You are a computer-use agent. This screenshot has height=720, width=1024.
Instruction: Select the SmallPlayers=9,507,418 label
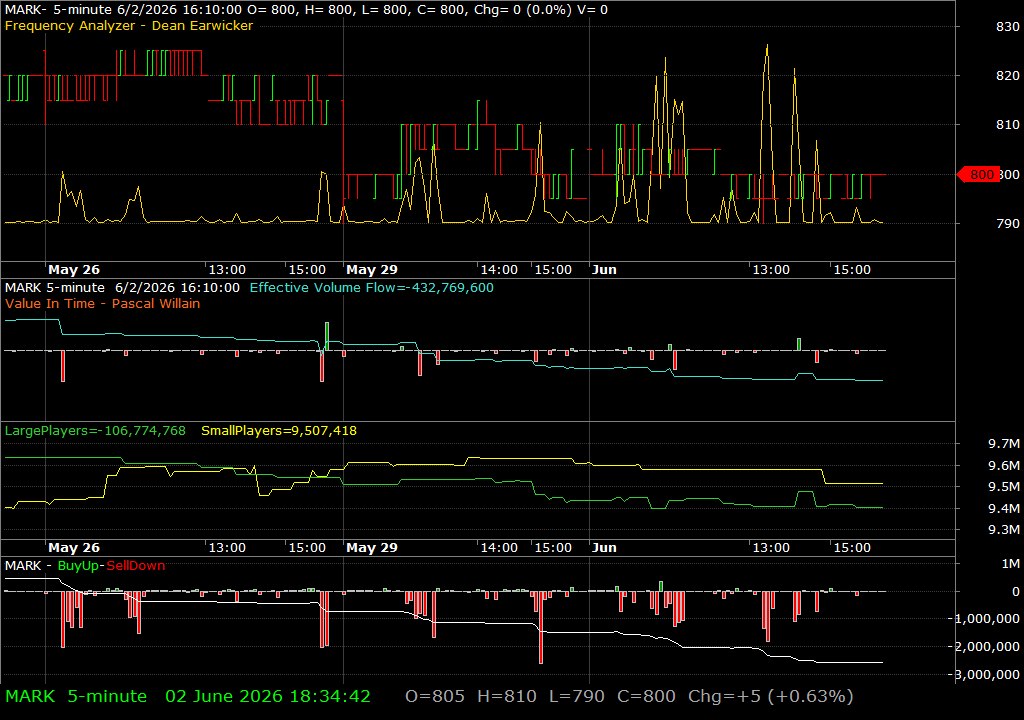279,431
